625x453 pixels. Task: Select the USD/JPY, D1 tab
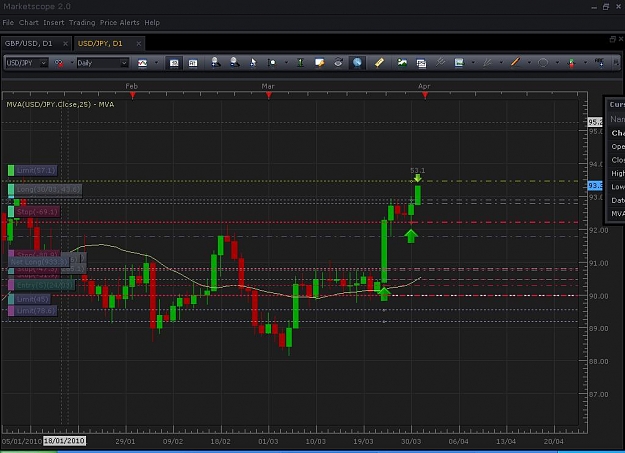tap(100, 43)
